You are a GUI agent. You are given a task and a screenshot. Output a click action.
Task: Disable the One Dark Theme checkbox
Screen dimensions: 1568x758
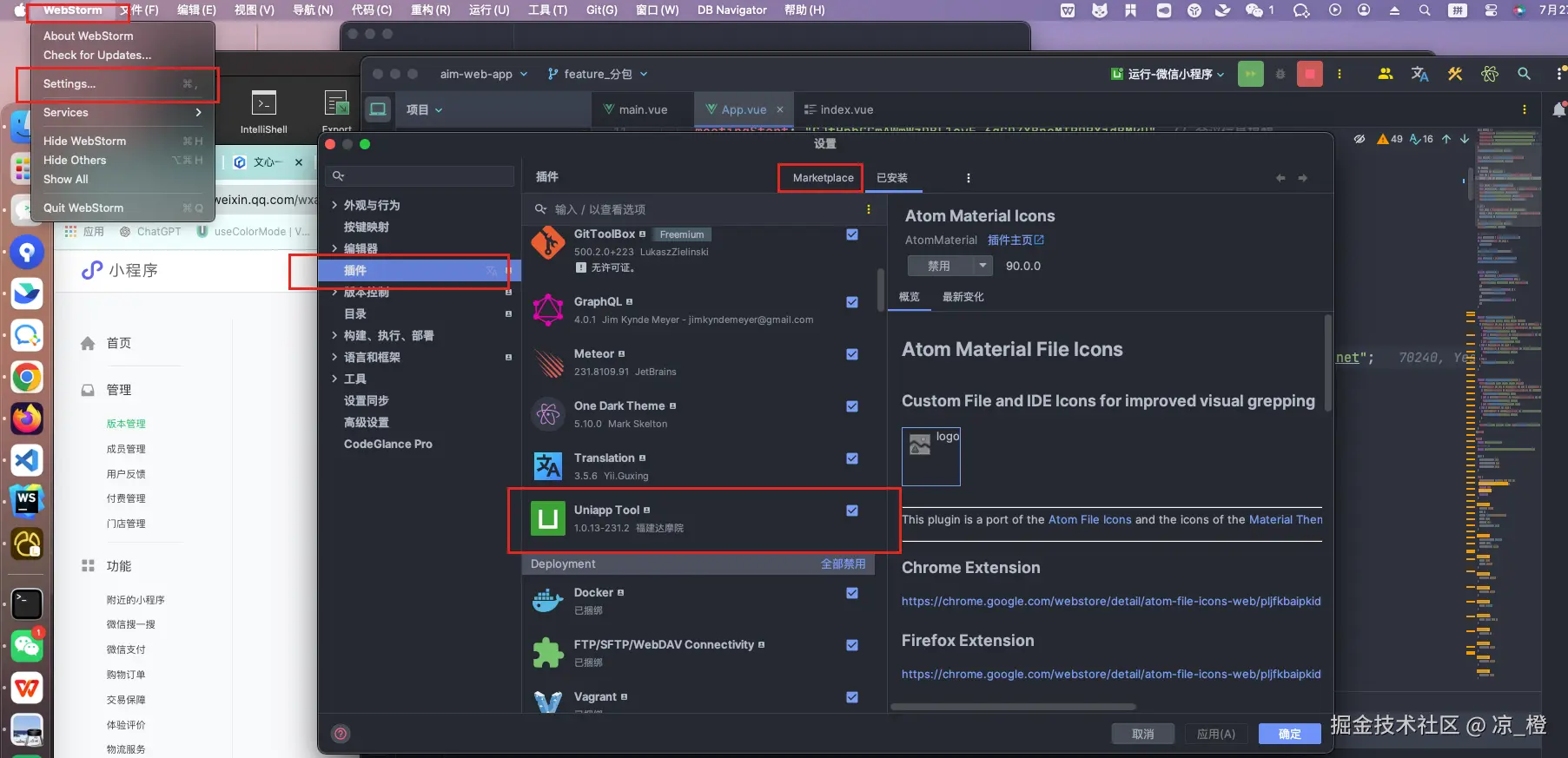(x=852, y=406)
